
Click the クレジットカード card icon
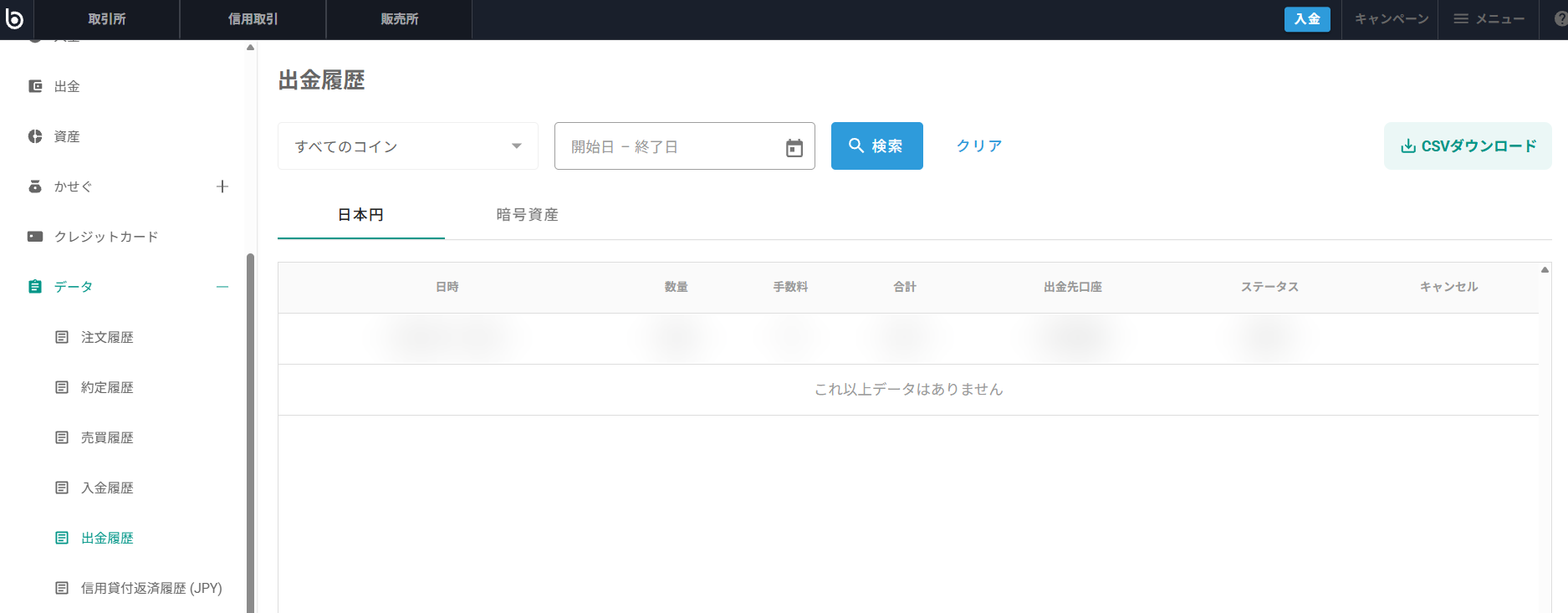tap(35, 237)
